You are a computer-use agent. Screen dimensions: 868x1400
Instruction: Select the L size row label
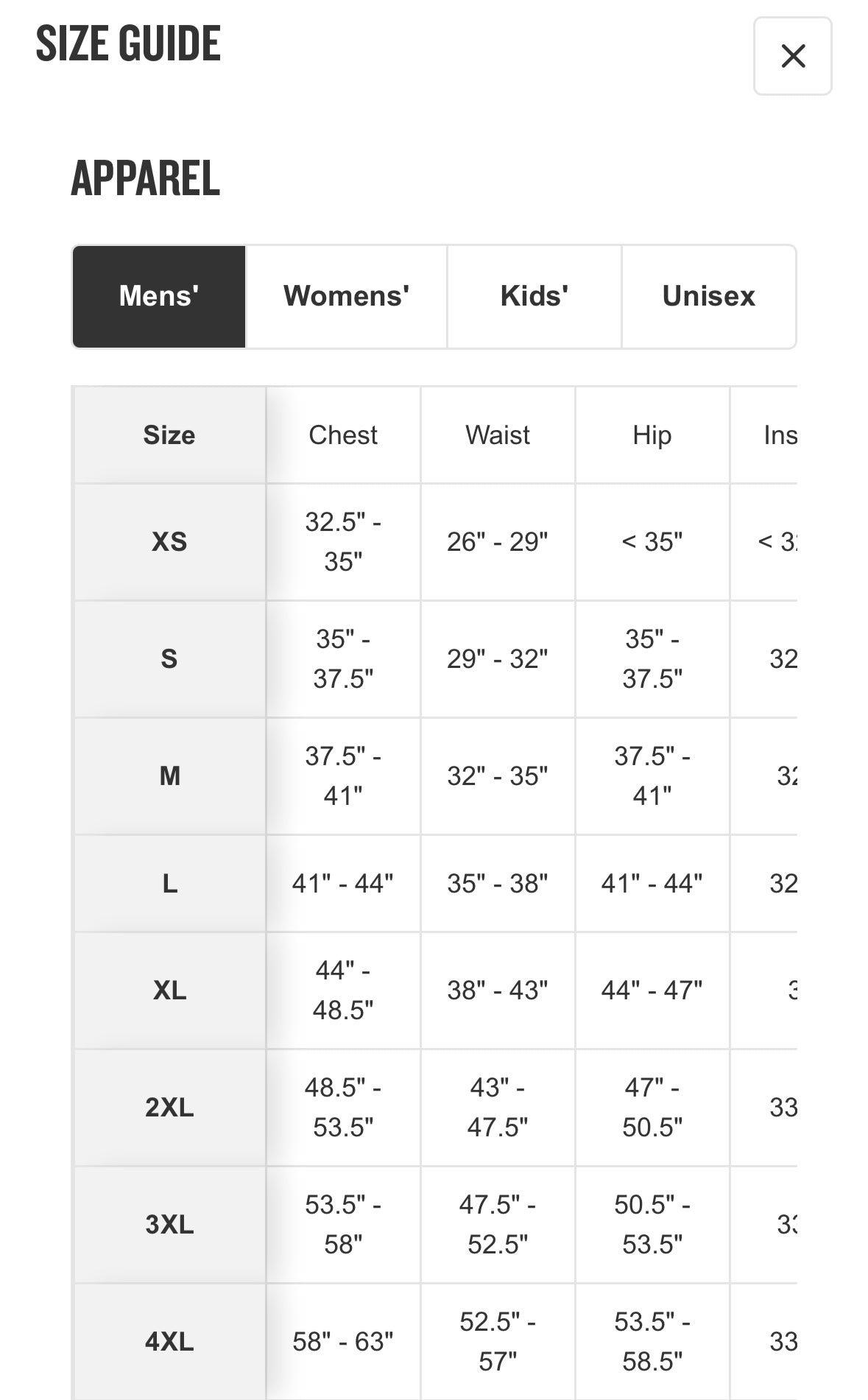[169, 883]
